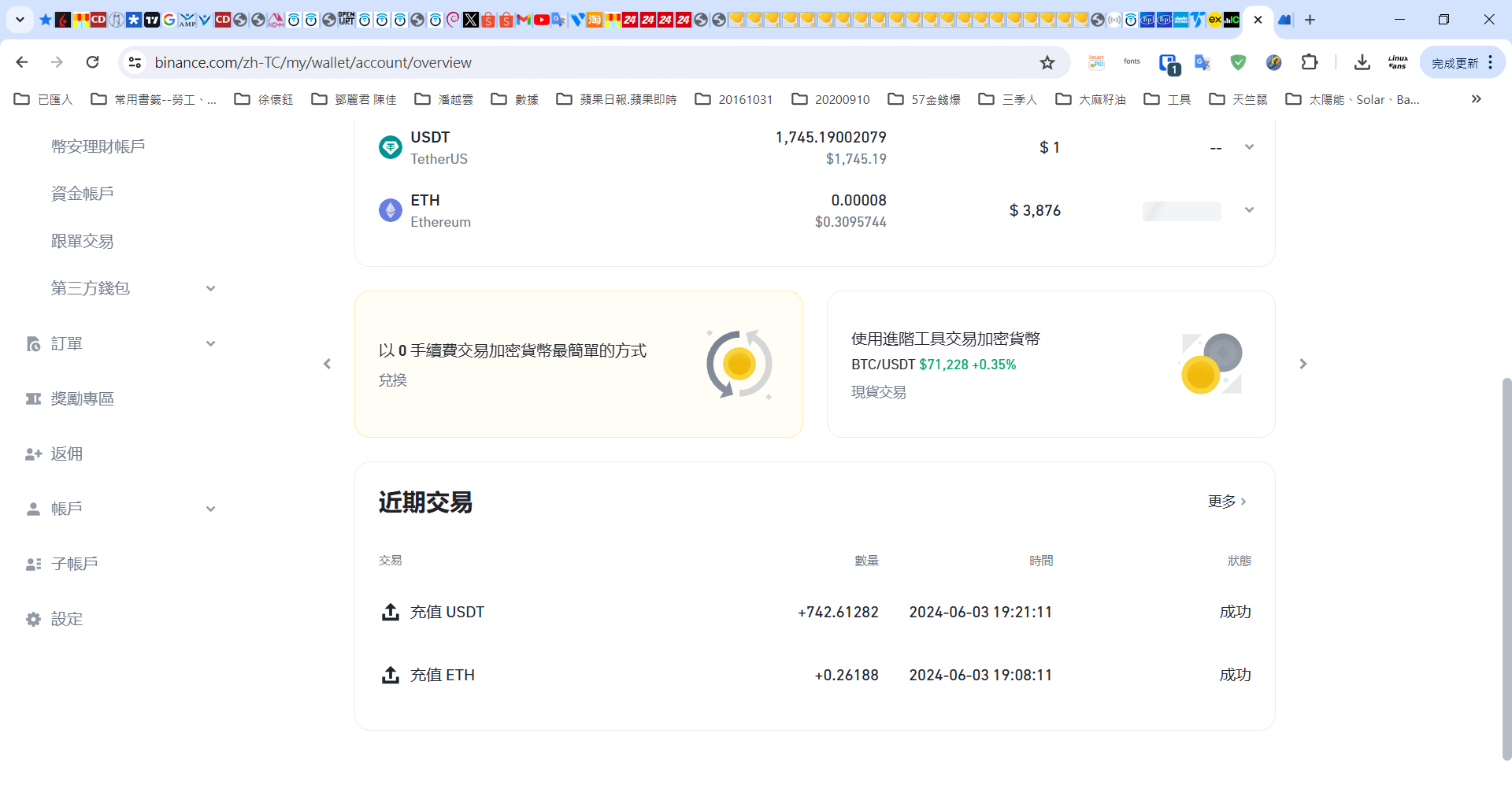Open 工具 bookmarks folder

point(1167,99)
